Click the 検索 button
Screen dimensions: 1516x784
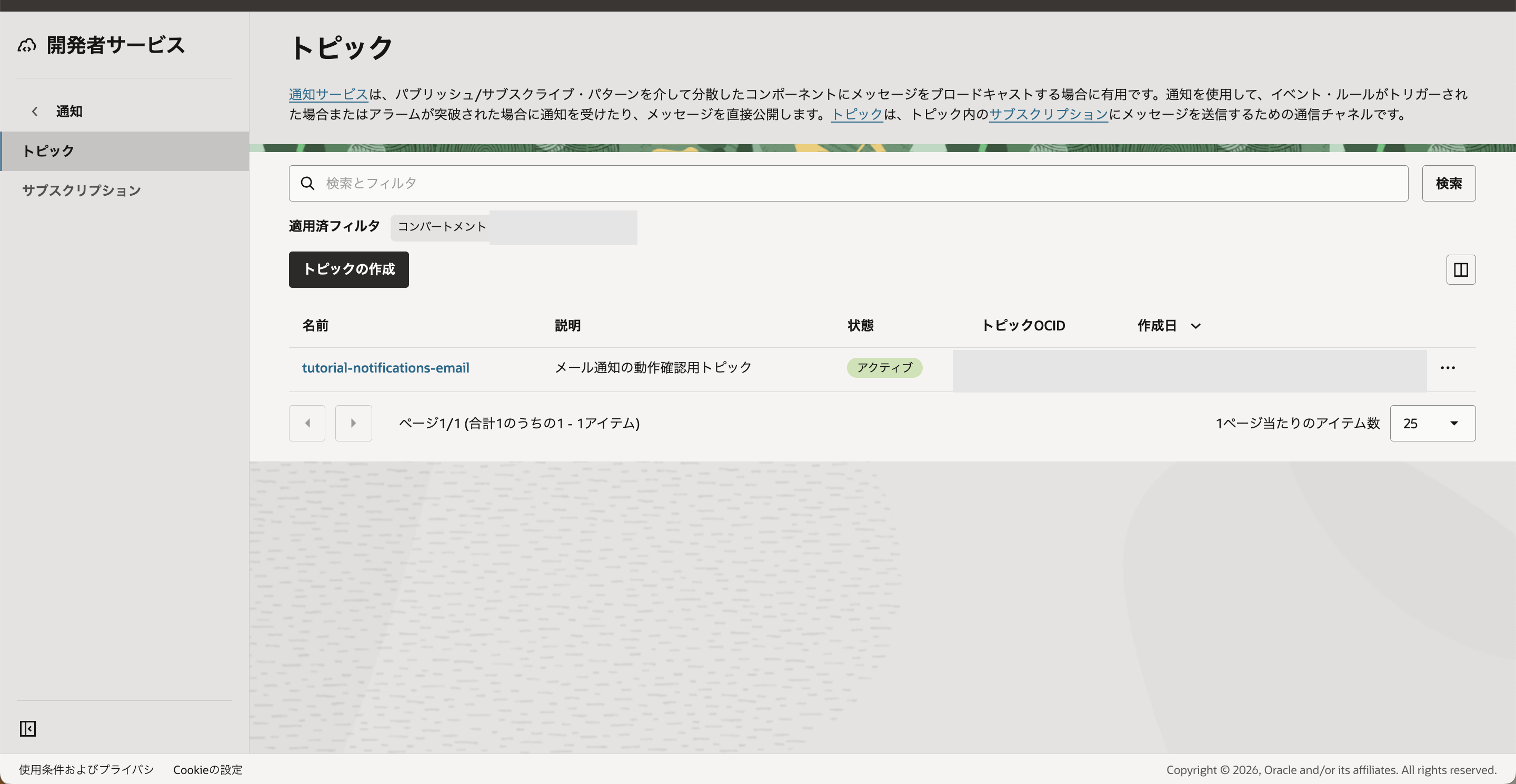[x=1448, y=184]
